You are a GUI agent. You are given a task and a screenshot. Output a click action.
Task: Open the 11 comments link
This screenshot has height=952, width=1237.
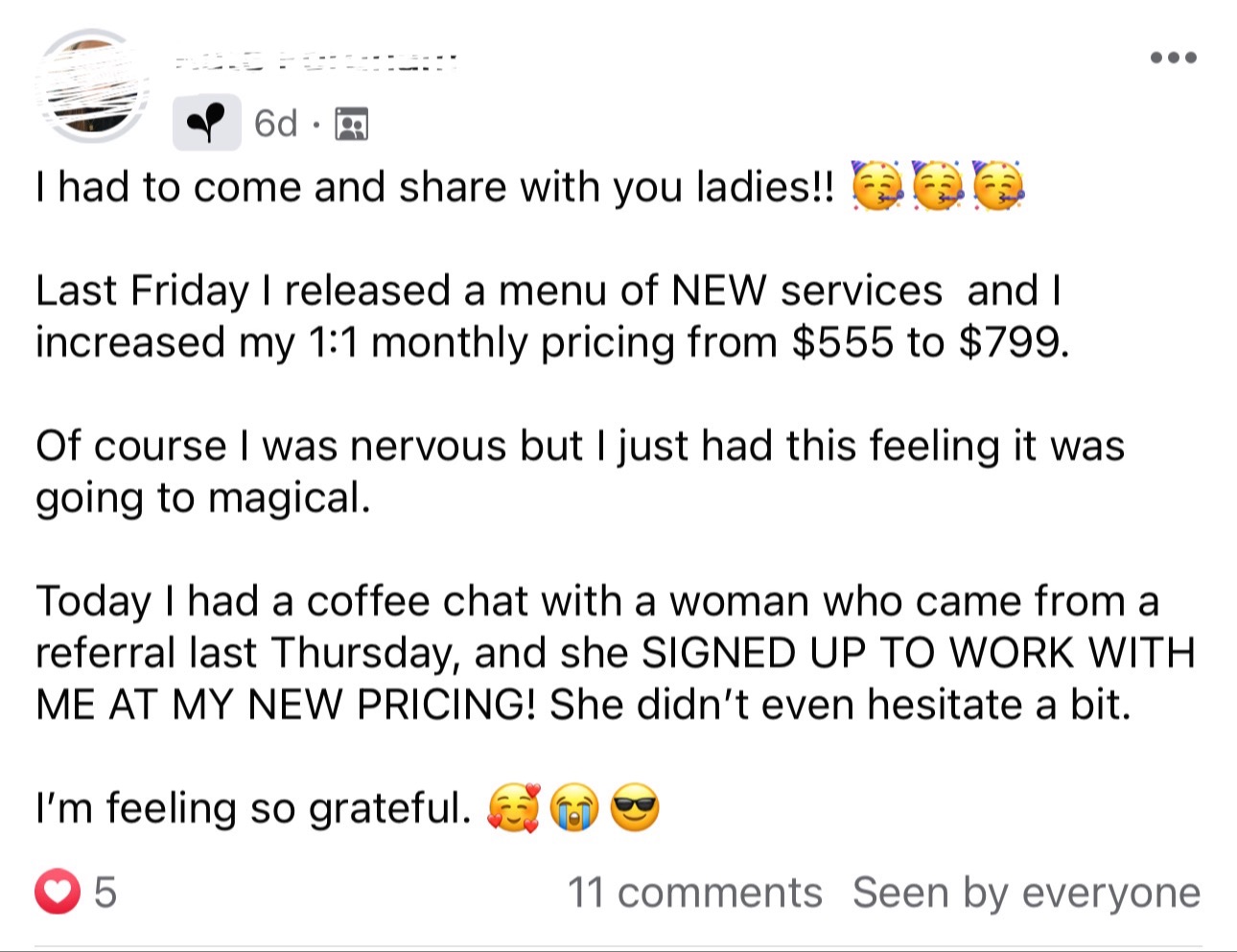[x=694, y=893]
